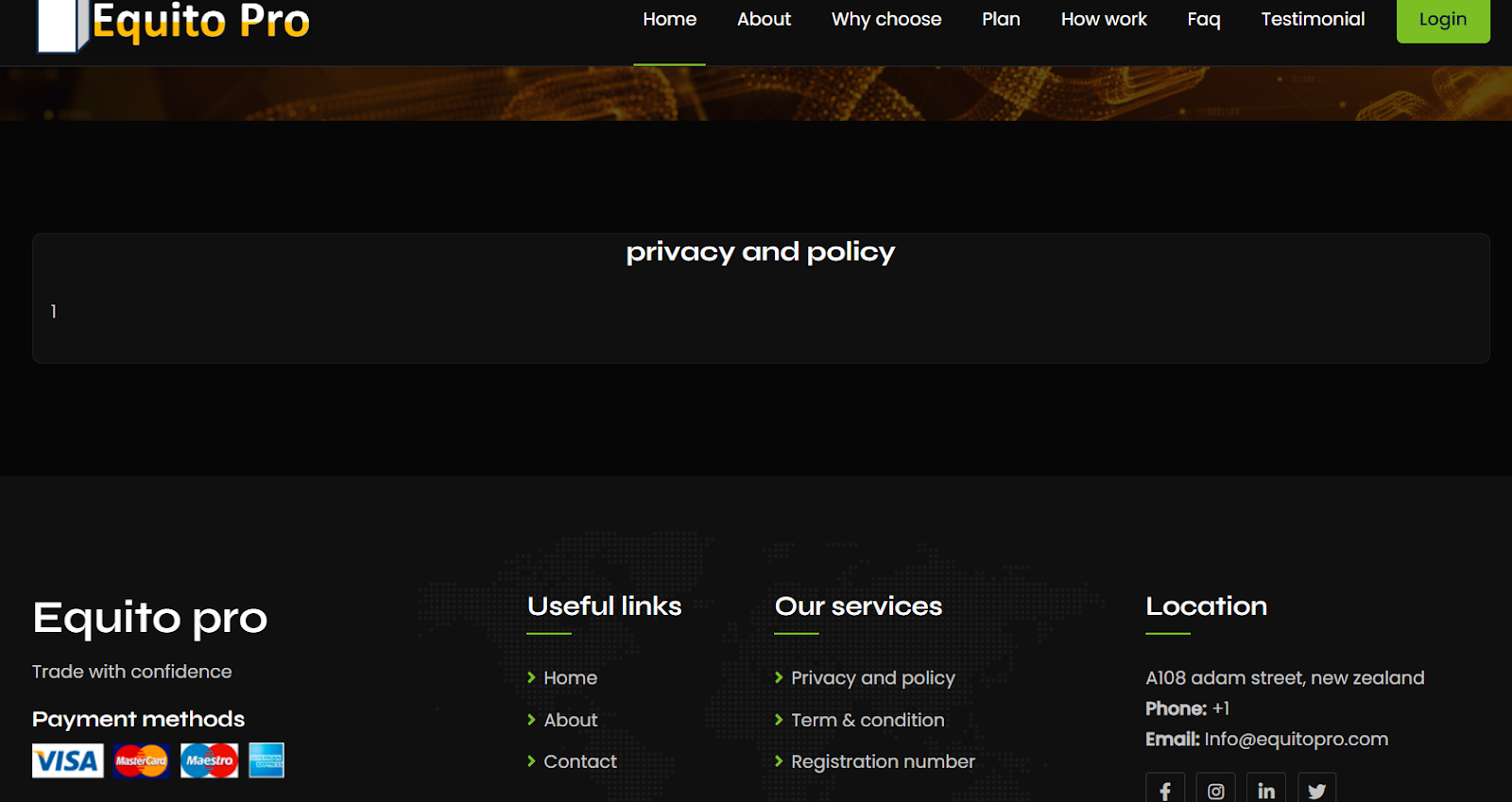Open the Plan navigation item

pyautogui.click(x=1001, y=19)
